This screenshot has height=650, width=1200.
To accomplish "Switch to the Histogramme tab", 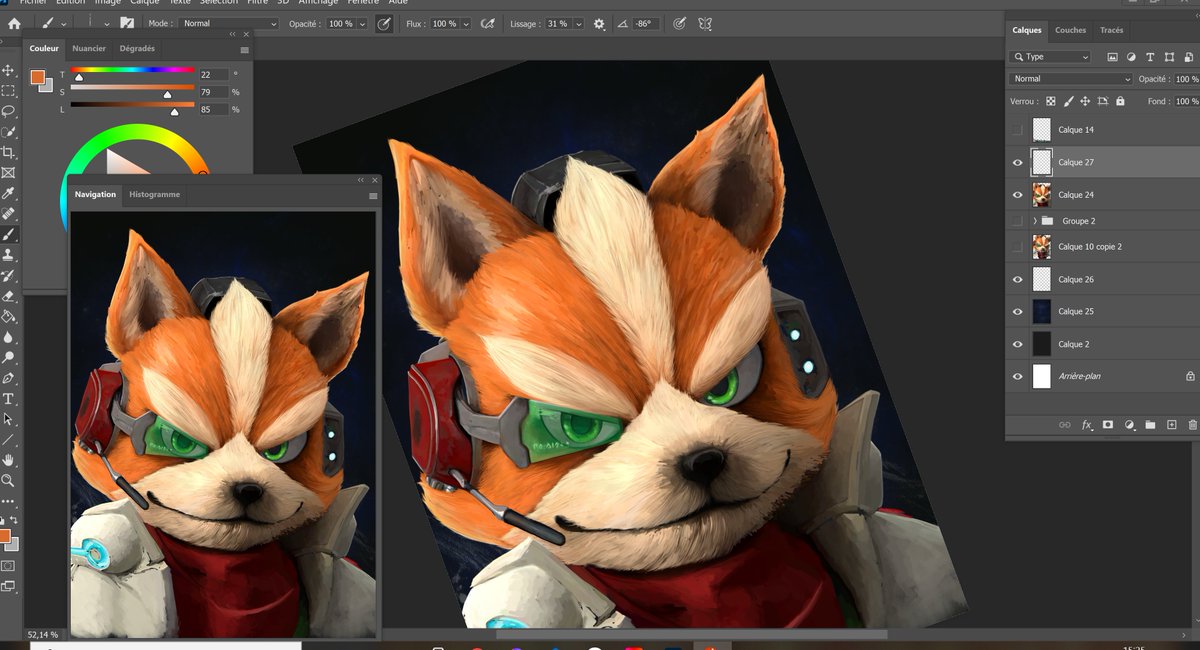I will pos(155,194).
